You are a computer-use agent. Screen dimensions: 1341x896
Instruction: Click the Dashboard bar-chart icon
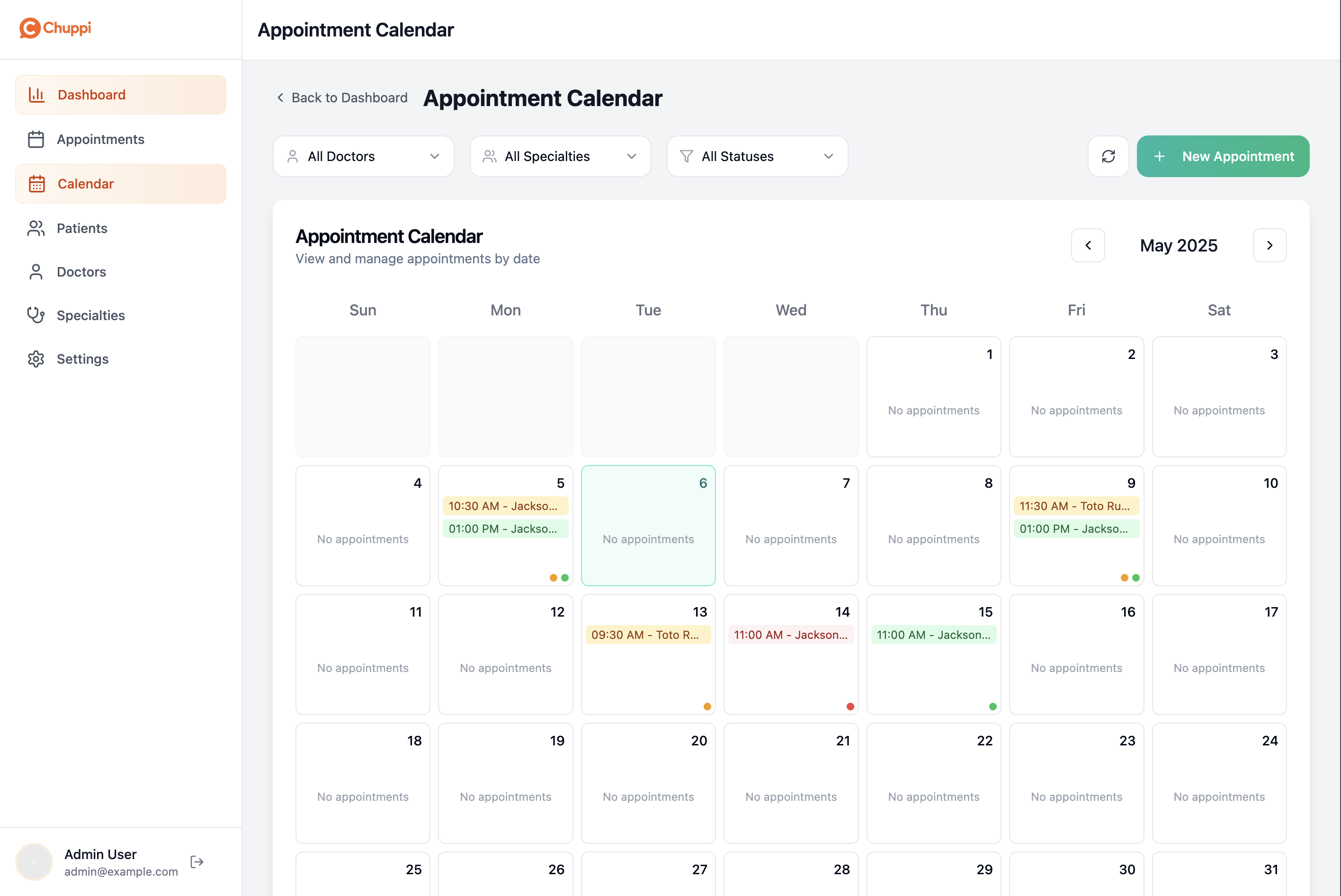[x=36, y=95]
